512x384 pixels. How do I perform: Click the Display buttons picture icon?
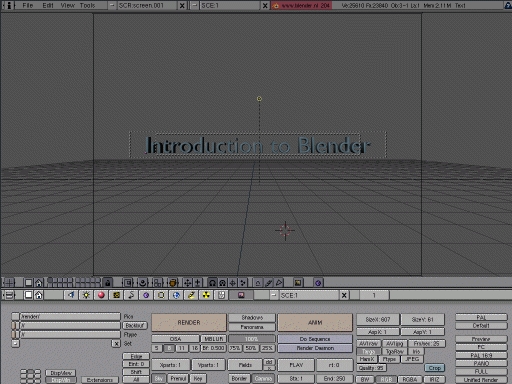pos(241,295)
